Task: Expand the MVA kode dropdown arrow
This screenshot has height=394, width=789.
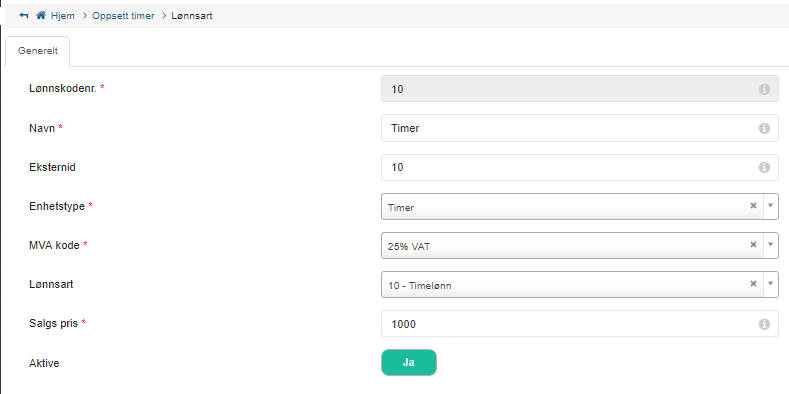Action: (x=770, y=245)
